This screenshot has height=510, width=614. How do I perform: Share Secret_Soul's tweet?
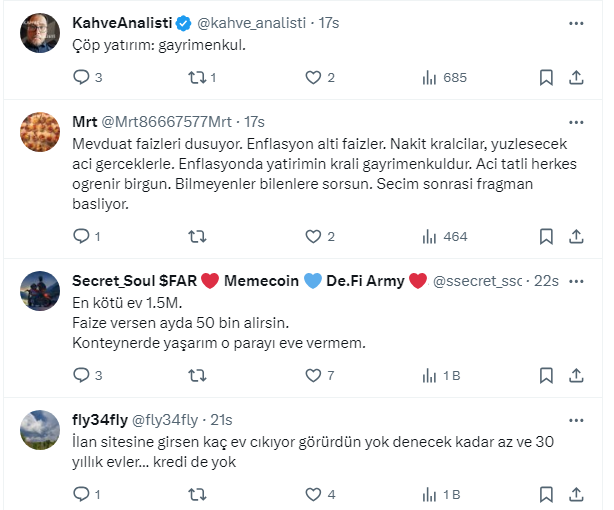577,376
